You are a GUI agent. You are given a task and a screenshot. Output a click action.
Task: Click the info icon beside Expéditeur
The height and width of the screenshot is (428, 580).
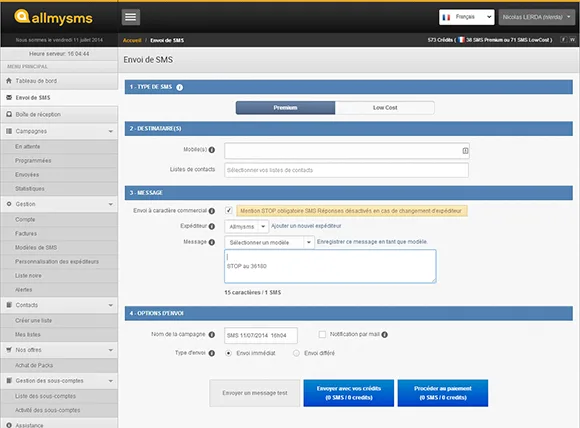pos(212,226)
